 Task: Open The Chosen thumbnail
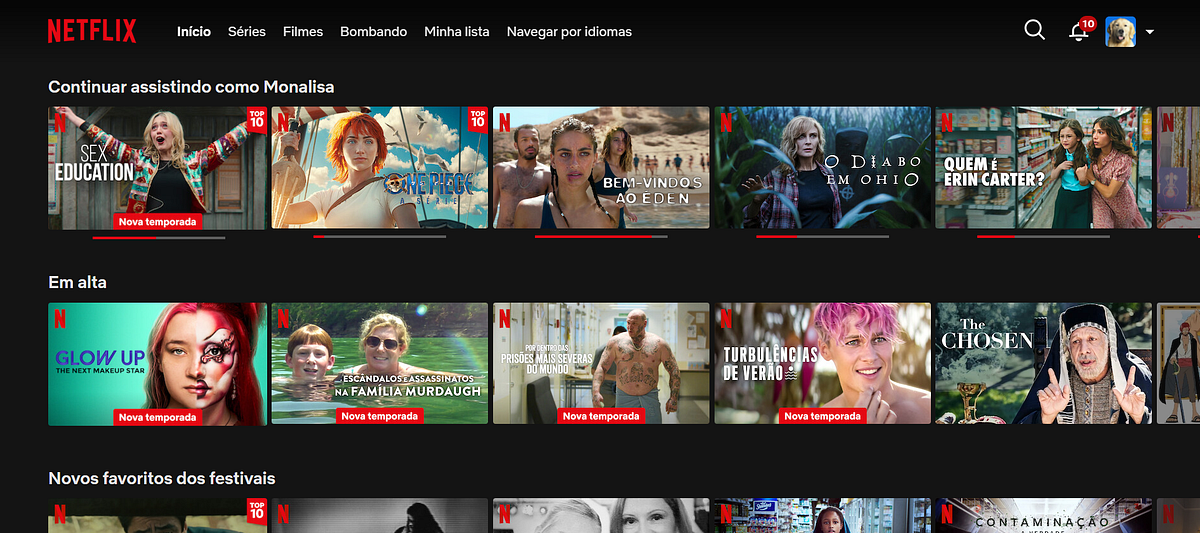click(x=1043, y=364)
